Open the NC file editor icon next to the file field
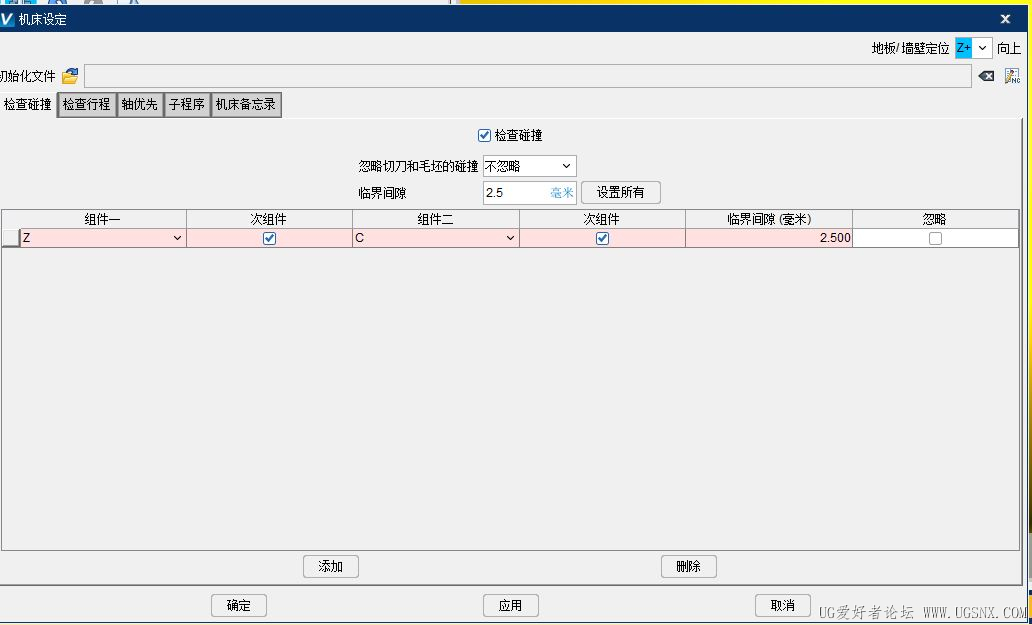The height and width of the screenshot is (625, 1032). pyautogui.click(x=1012, y=76)
